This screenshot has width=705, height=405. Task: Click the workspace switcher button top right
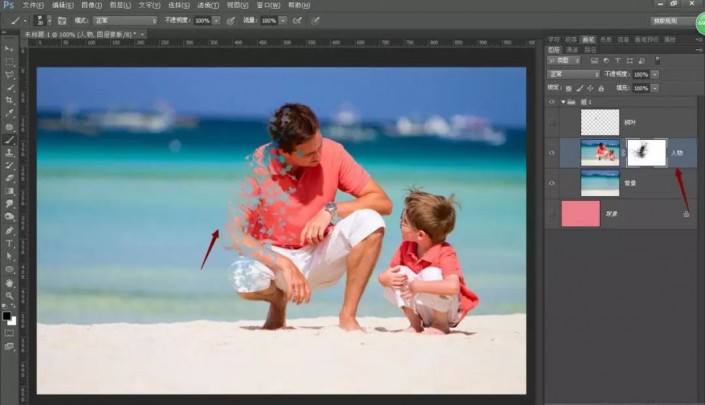tap(672, 20)
